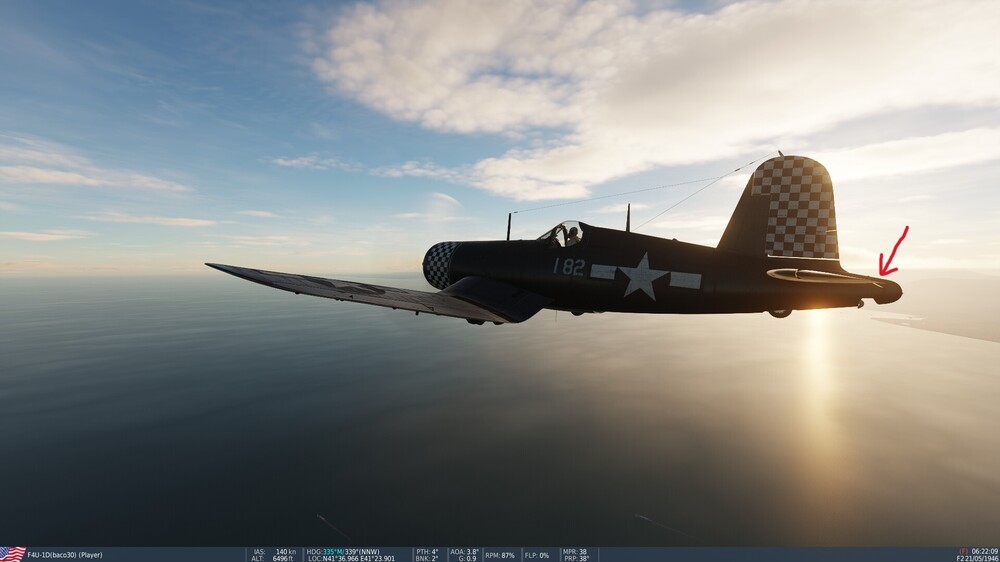Click the US flag icon in status bar

(13, 554)
